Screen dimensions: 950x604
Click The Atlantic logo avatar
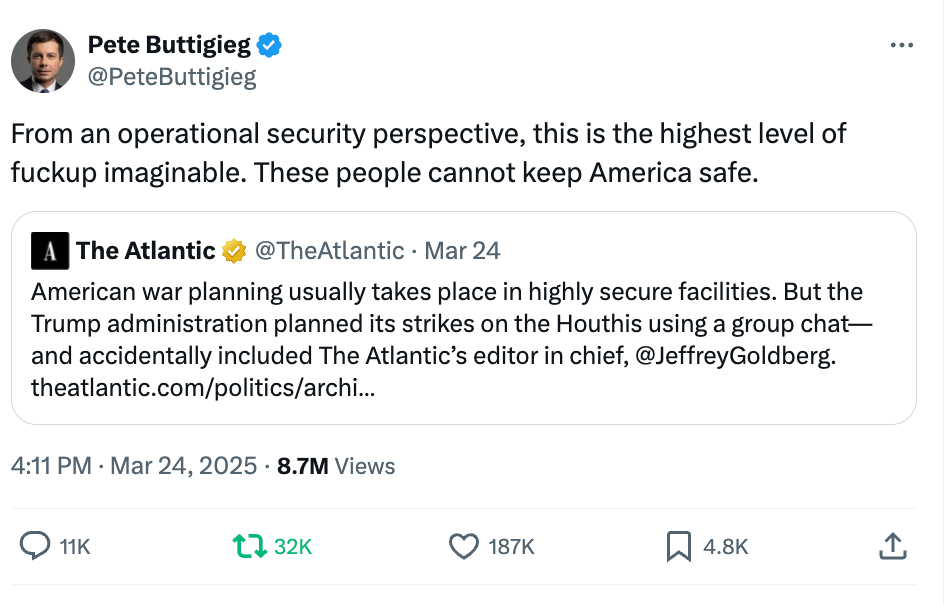coord(50,251)
